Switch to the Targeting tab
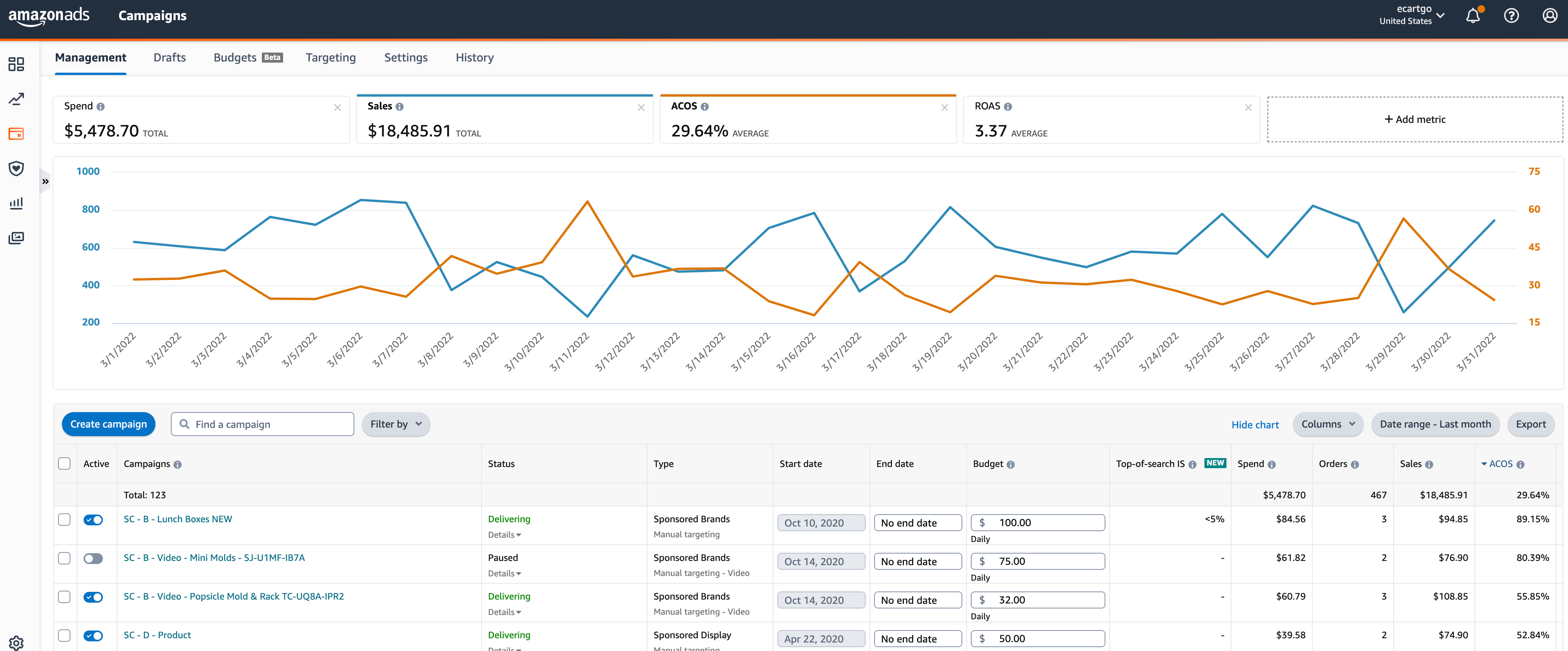 331,58
